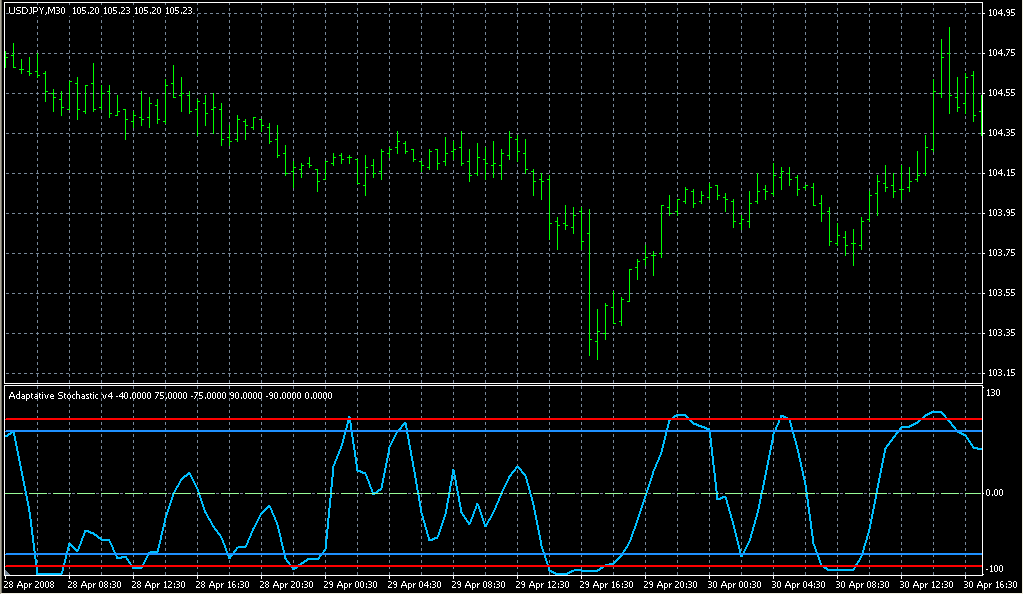Click the 28 Apr 12:30 time label
This screenshot has width=1024, height=594.
(160, 584)
